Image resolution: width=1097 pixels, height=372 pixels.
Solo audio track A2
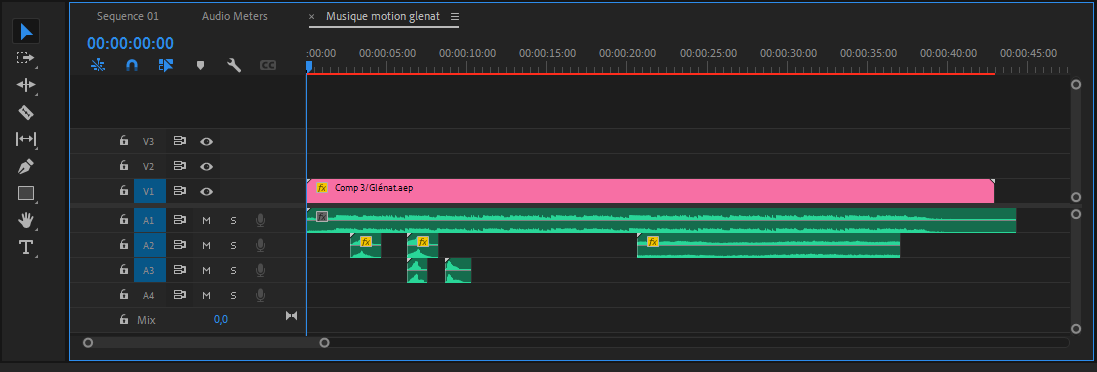[x=234, y=245]
